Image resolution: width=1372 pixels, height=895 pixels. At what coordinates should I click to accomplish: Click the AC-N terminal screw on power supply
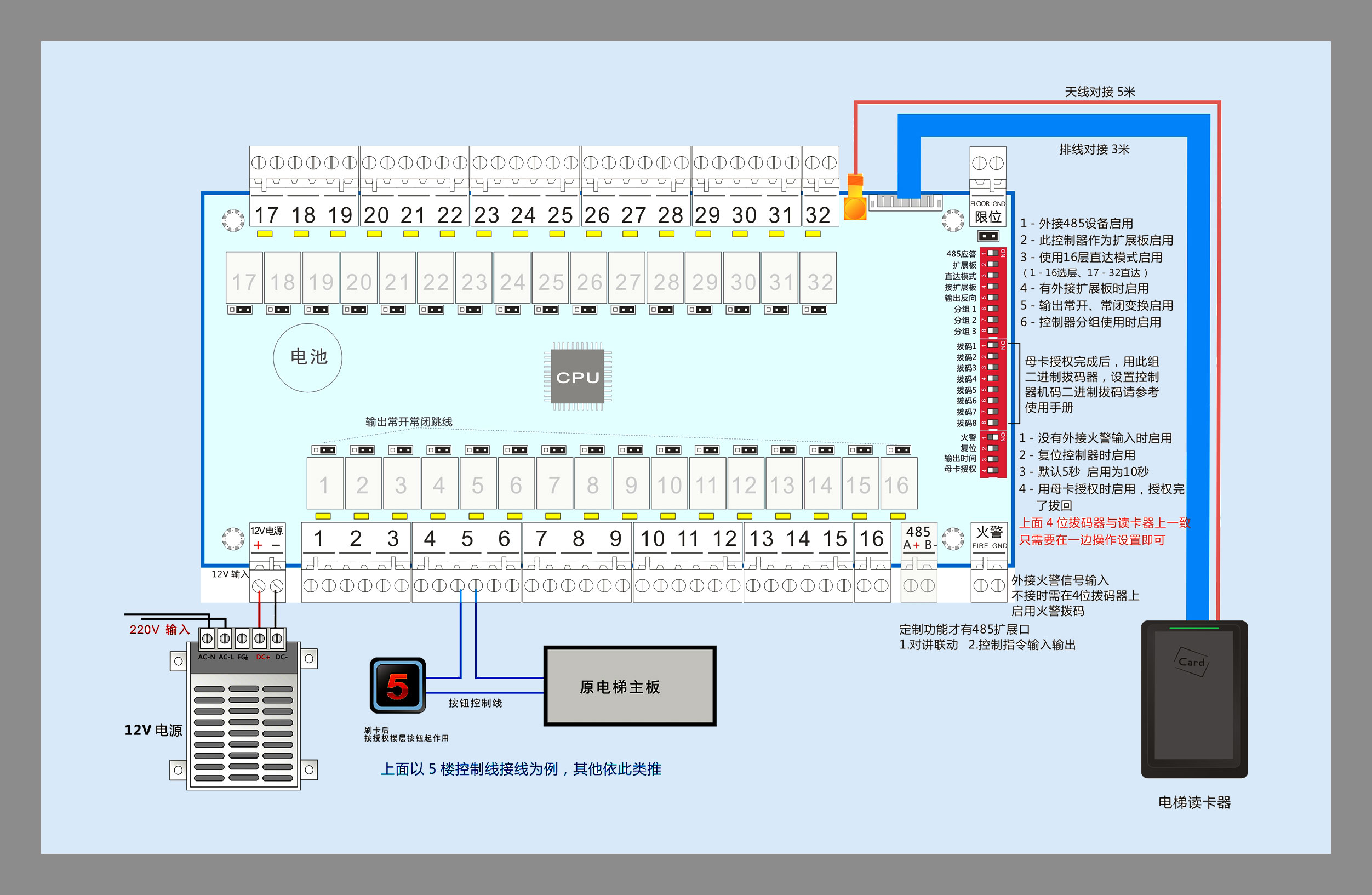[207, 639]
